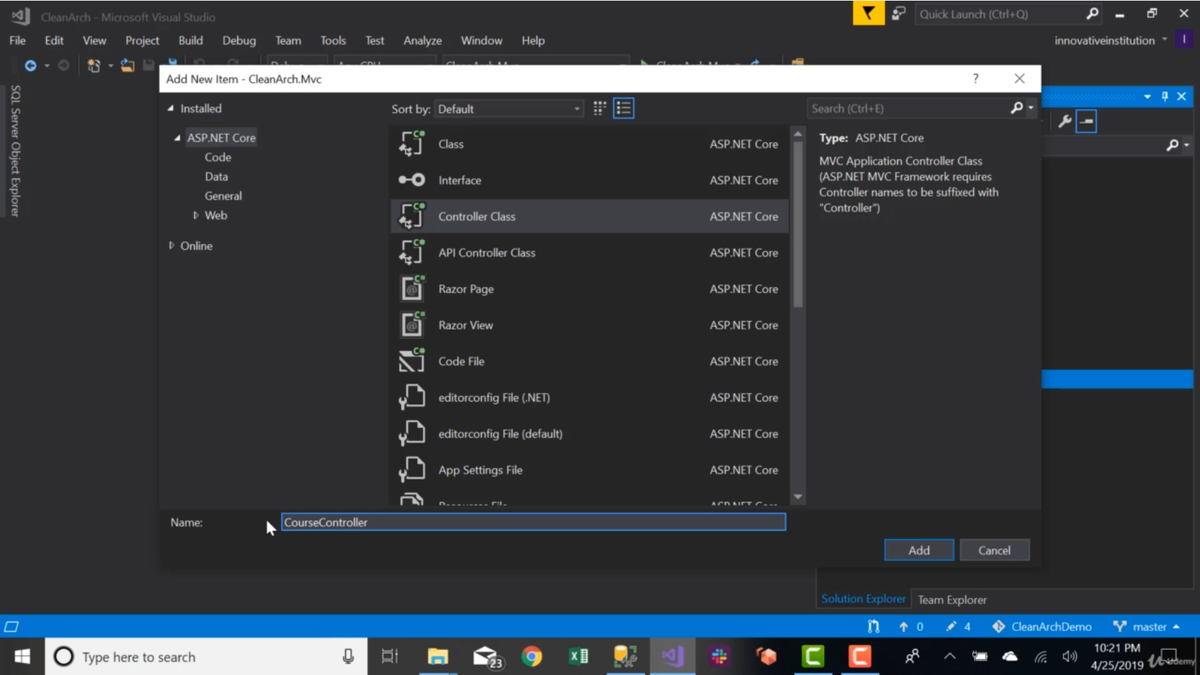
Task: Select the API Controller Class icon
Action: pos(412,252)
